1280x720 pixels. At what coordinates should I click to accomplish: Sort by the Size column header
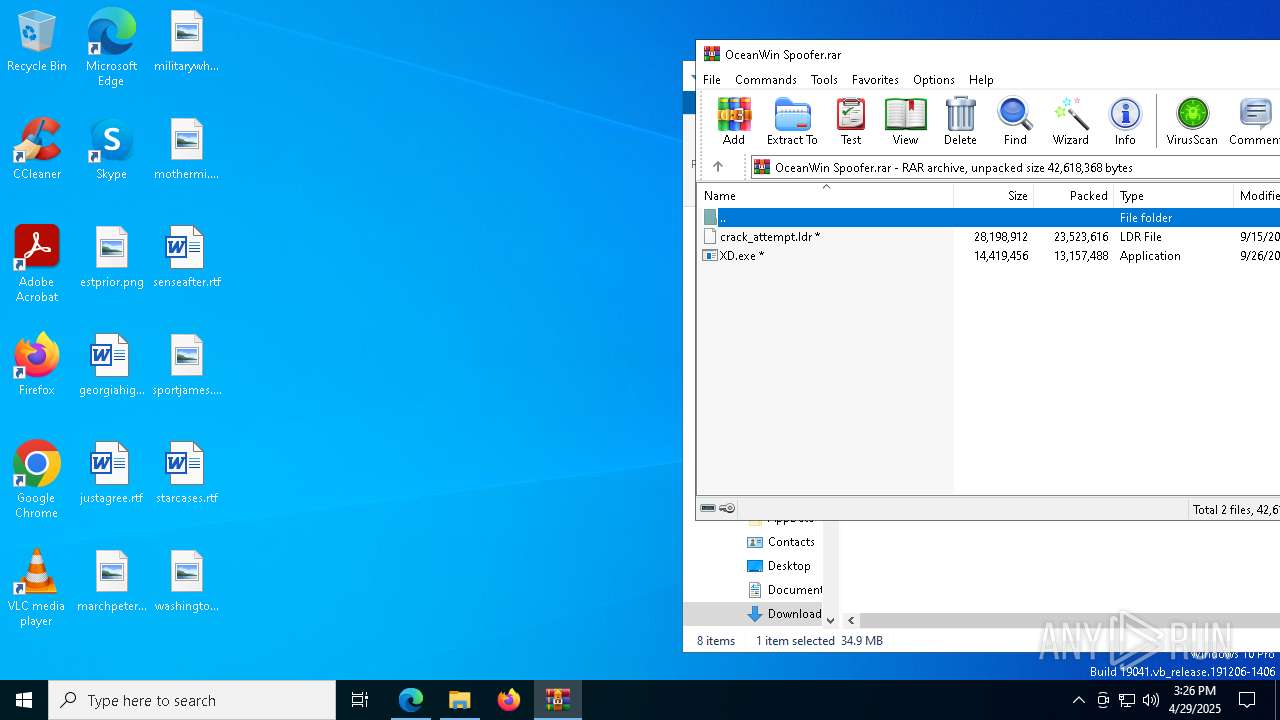(x=994, y=195)
